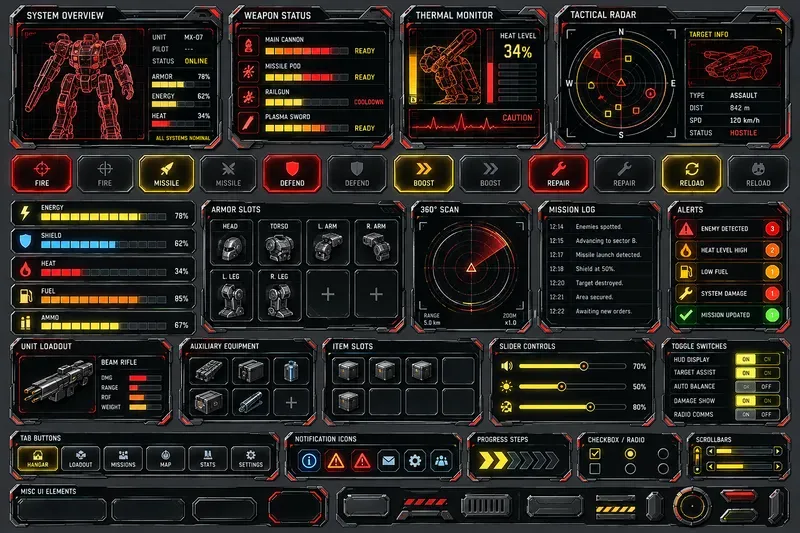Click the selected yellow radio button

pyautogui.click(x=630, y=453)
